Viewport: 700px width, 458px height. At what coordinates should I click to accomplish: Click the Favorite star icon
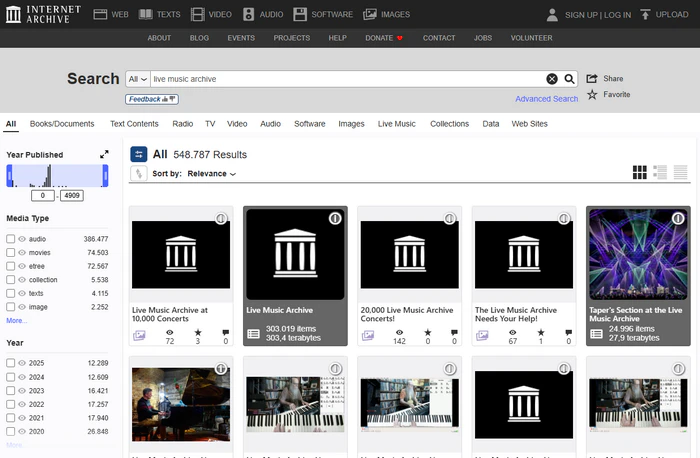[592, 94]
